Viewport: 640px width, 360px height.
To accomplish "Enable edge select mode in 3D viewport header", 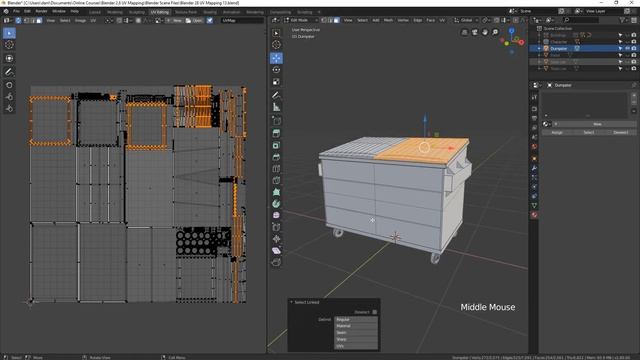I will [330, 20].
